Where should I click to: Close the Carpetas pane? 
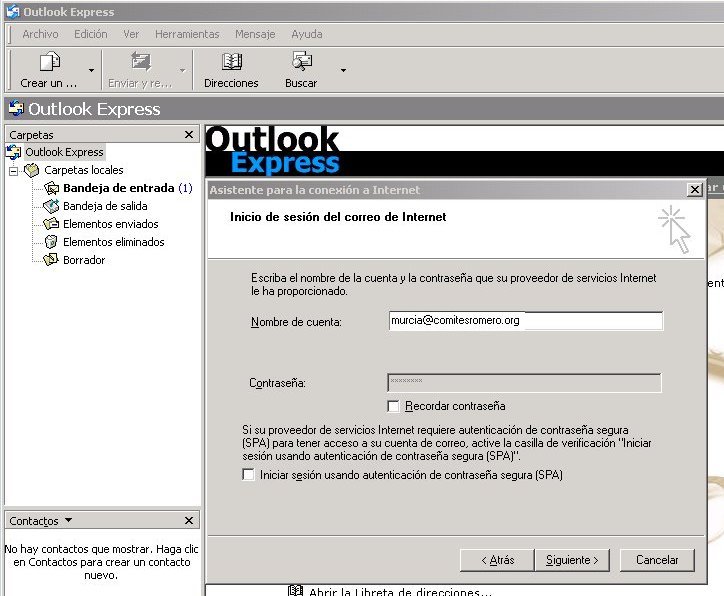[189, 134]
